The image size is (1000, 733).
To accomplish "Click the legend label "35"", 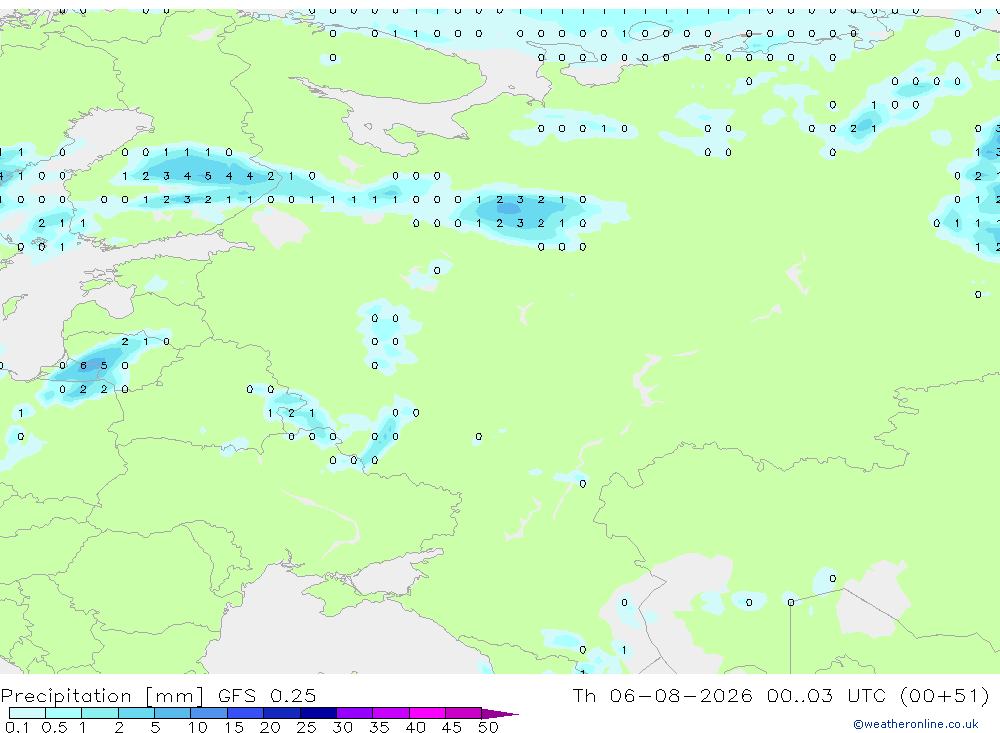I will [379, 727].
